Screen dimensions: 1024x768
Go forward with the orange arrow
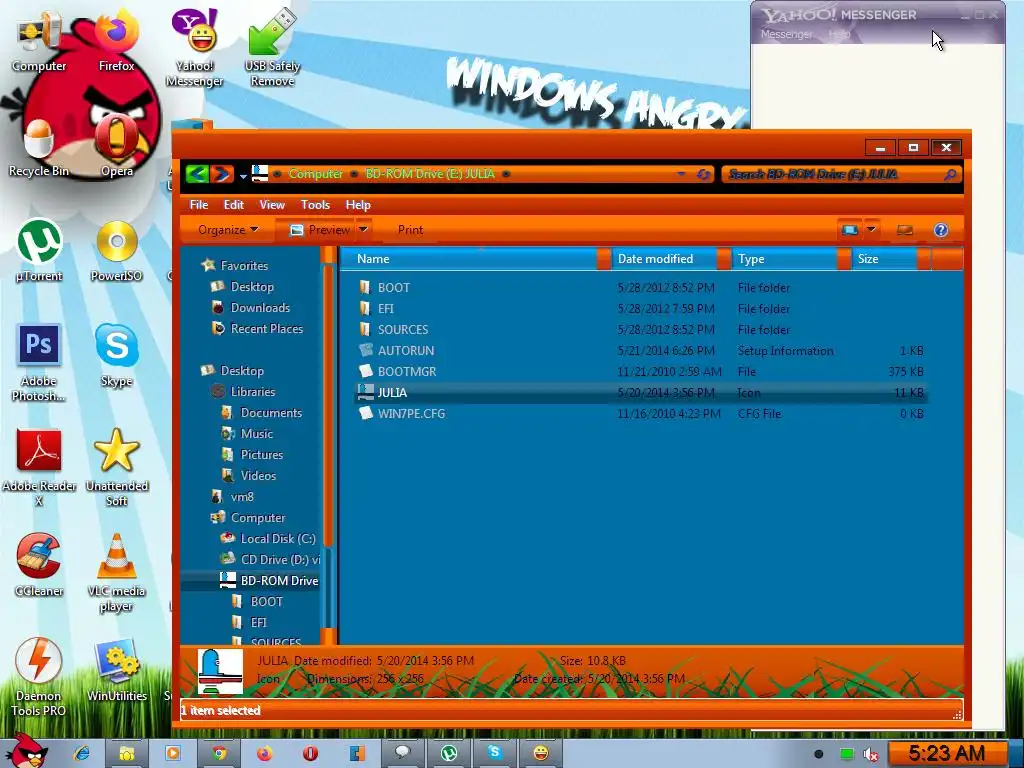tap(221, 174)
